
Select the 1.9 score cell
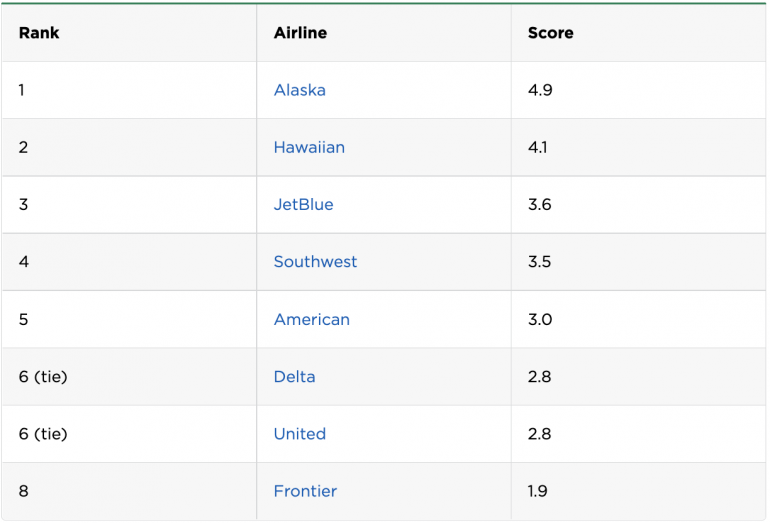point(539,491)
